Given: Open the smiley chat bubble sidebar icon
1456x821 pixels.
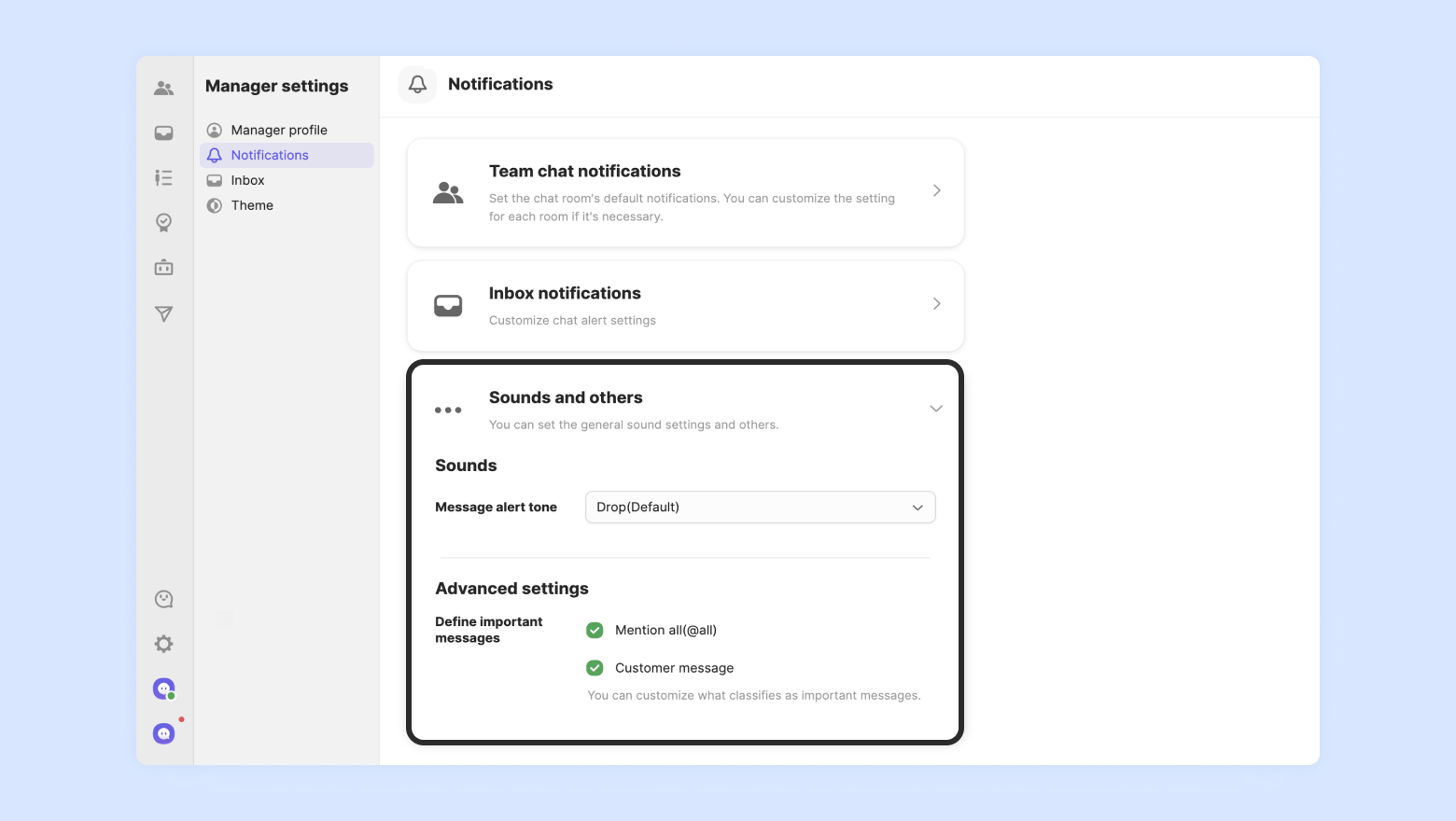Looking at the screenshot, I should (x=164, y=599).
